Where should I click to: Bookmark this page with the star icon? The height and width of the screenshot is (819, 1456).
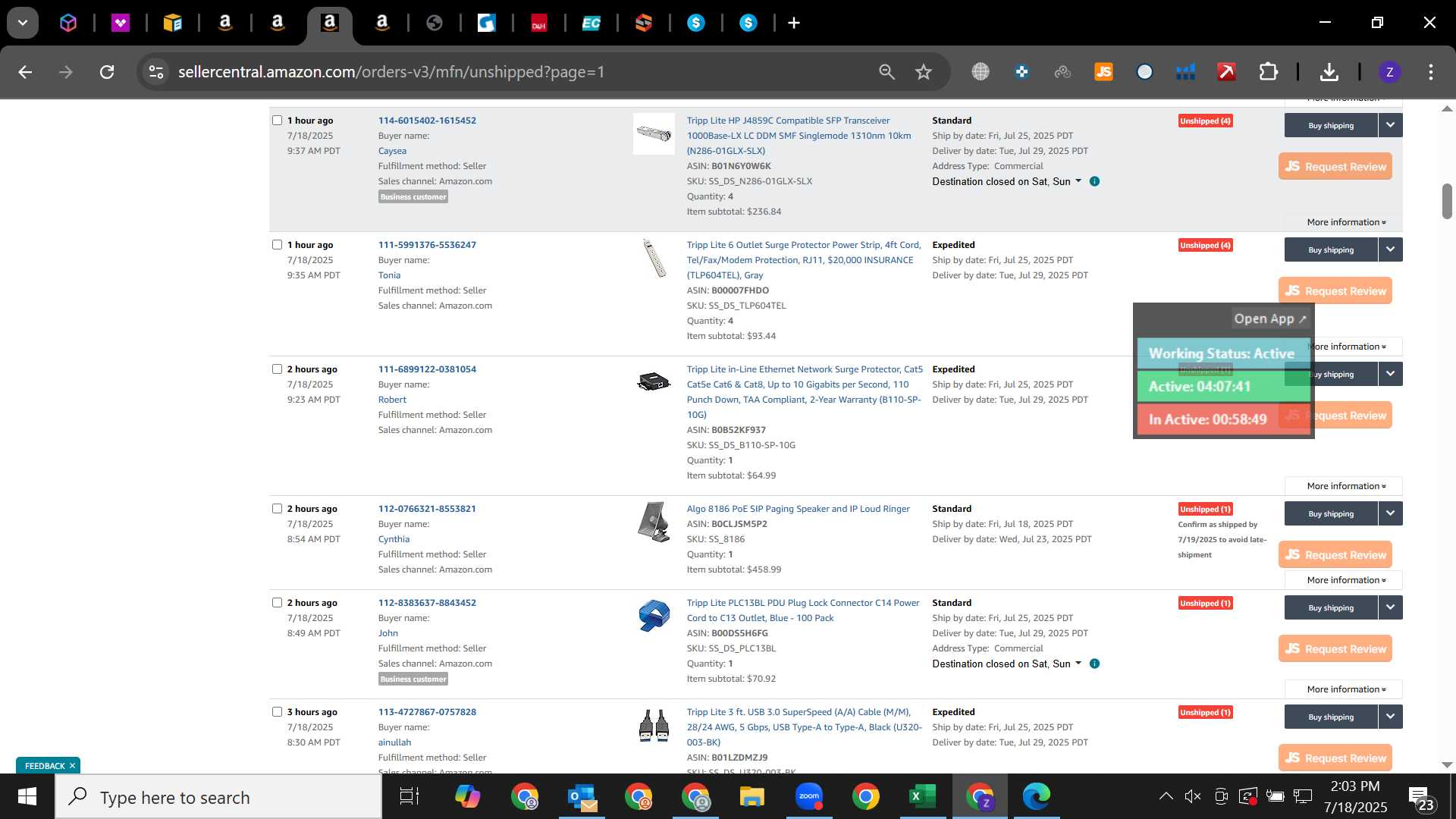[x=923, y=72]
